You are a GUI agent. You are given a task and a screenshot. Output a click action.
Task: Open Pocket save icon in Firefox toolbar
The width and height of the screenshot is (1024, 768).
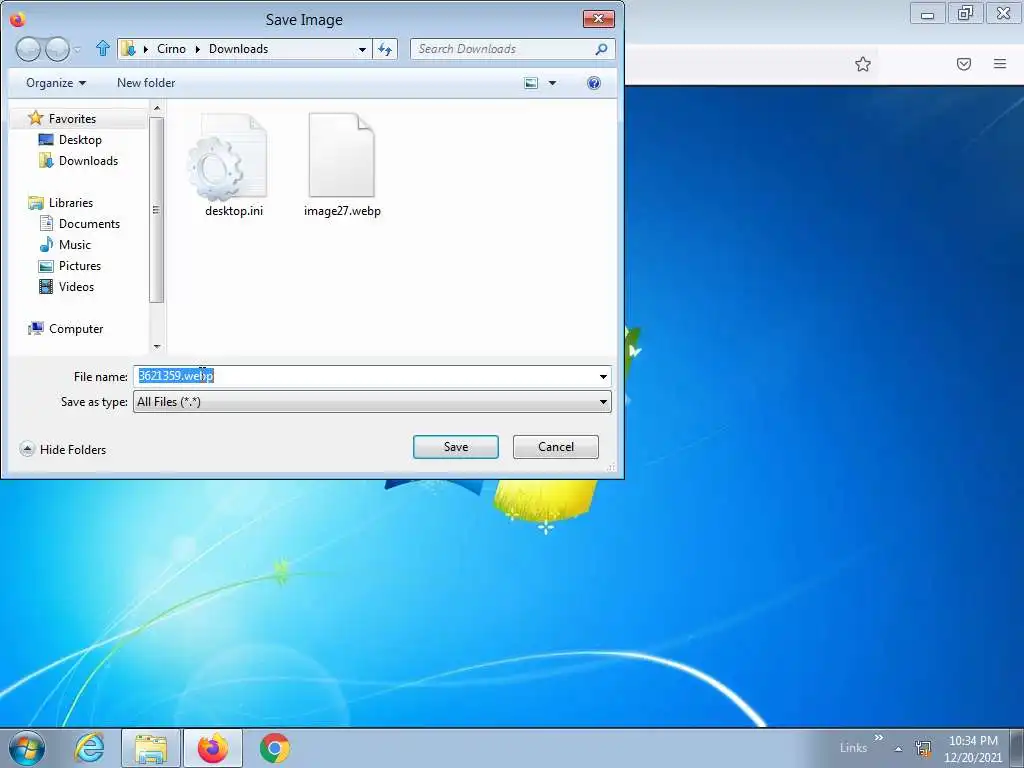(x=964, y=64)
